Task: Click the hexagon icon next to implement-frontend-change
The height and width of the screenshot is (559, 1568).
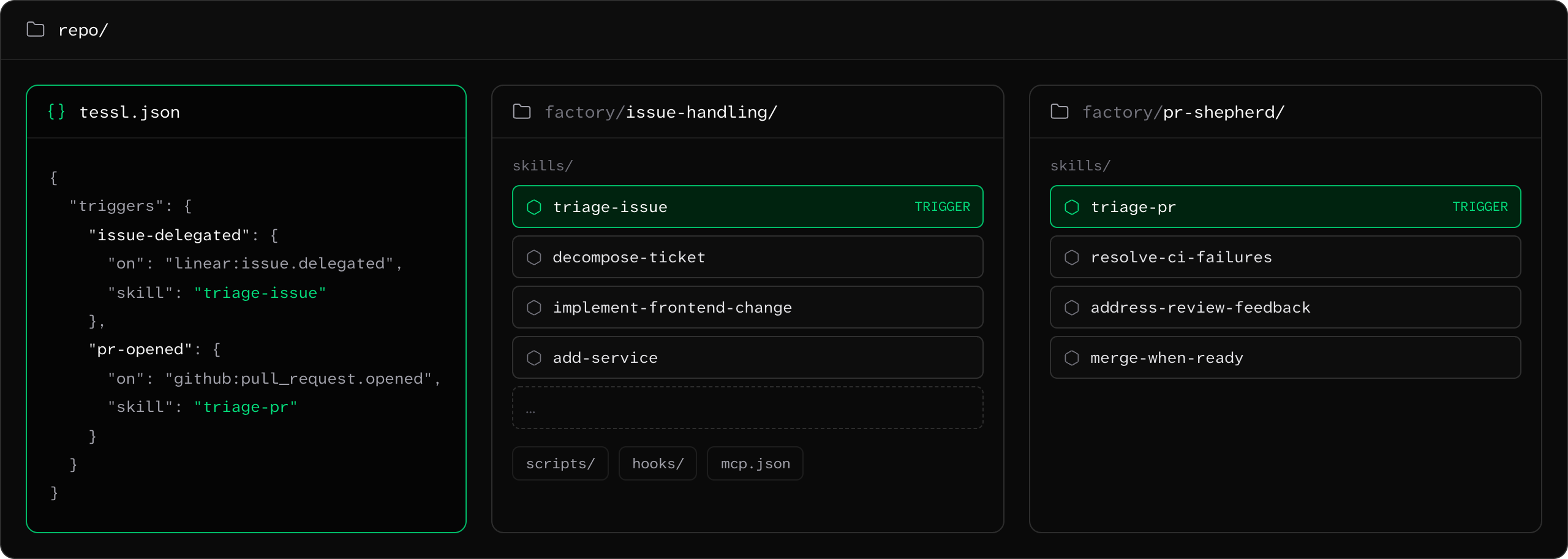Action: point(534,308)
